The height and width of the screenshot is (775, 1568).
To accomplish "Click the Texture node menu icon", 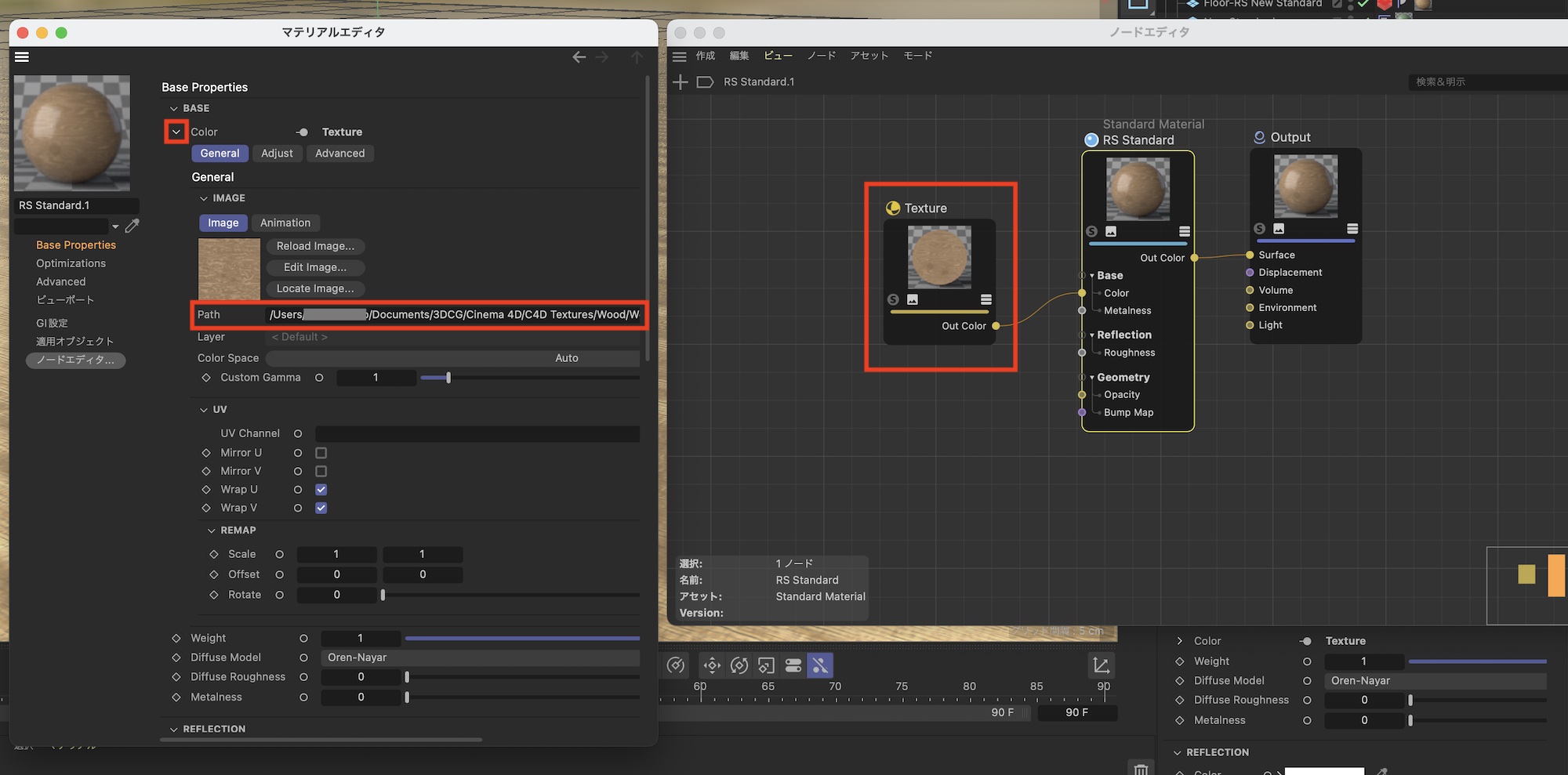I will [x=985, y=299].
